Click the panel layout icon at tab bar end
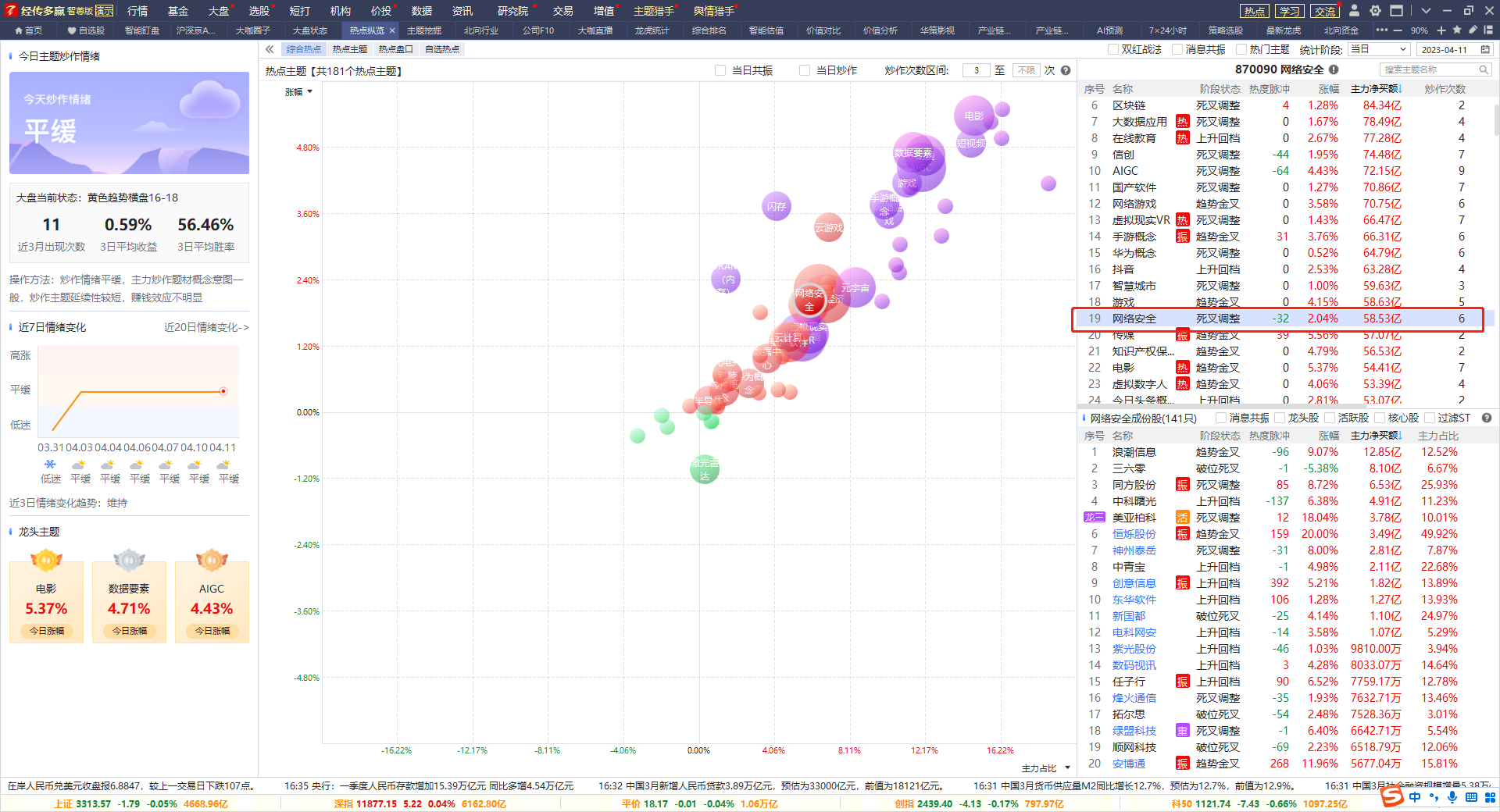Image resolution: width=1500 pixels, height=812 pixels. pyautogui.click(x=1489, y=30)
